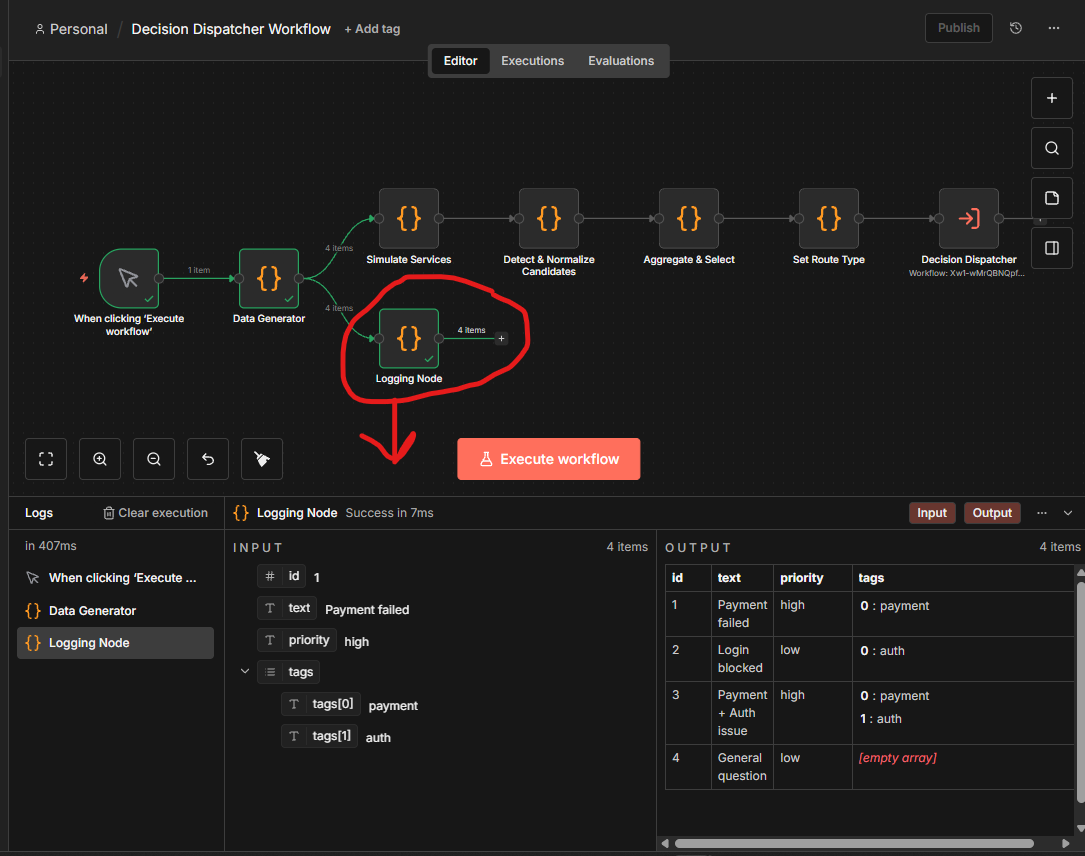Open the three-dot menu next to Output
1085x856 pixels.
click(1041, 512)
